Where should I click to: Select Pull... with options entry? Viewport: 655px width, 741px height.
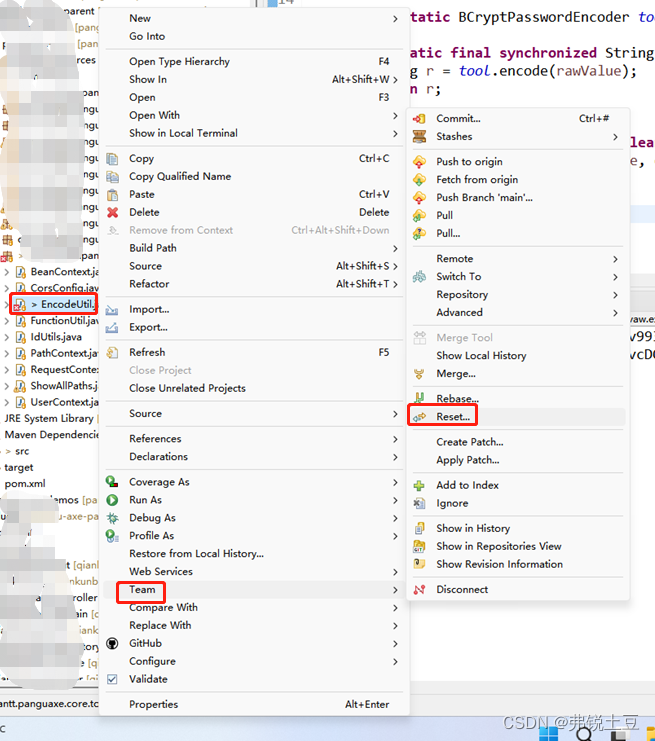click(518, 233)
